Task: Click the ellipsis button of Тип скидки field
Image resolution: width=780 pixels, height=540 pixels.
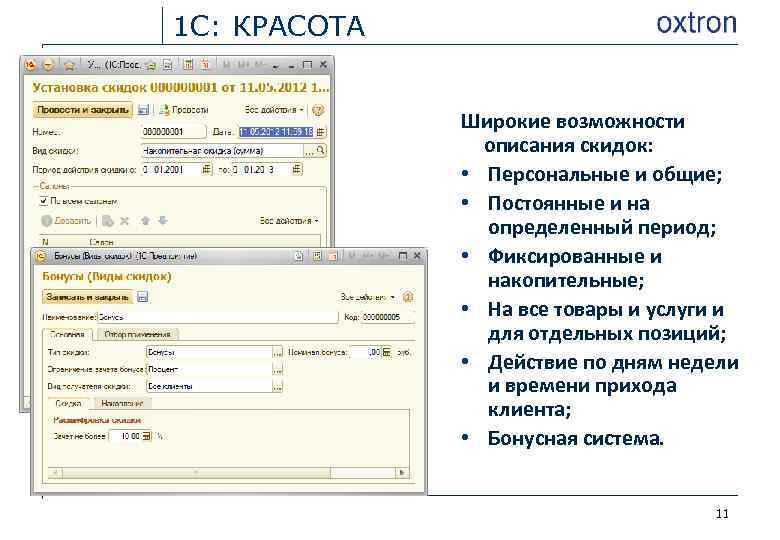Action: coord(278,352)
